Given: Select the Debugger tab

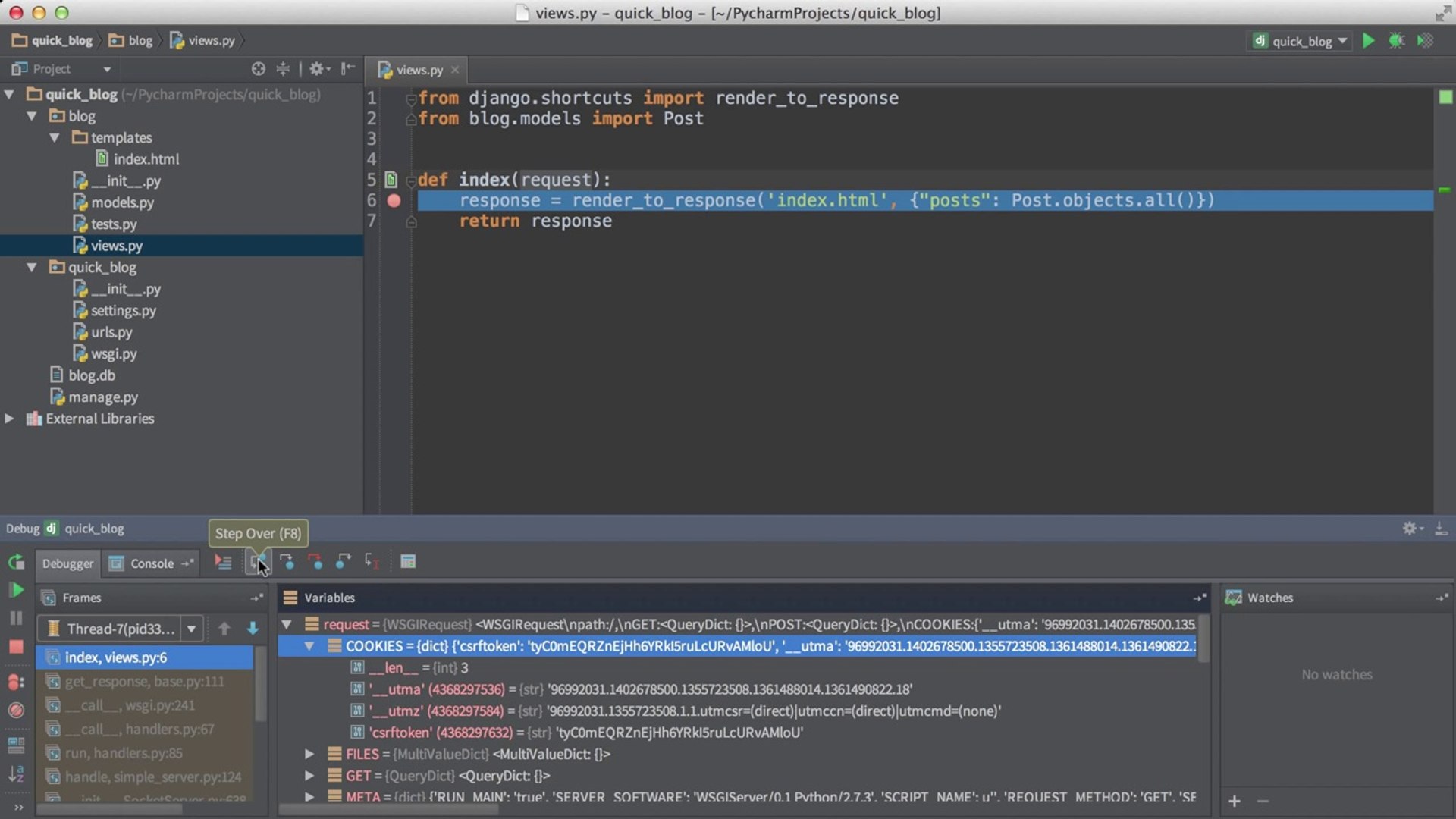Looking at the screenshot, I should 67,563.
